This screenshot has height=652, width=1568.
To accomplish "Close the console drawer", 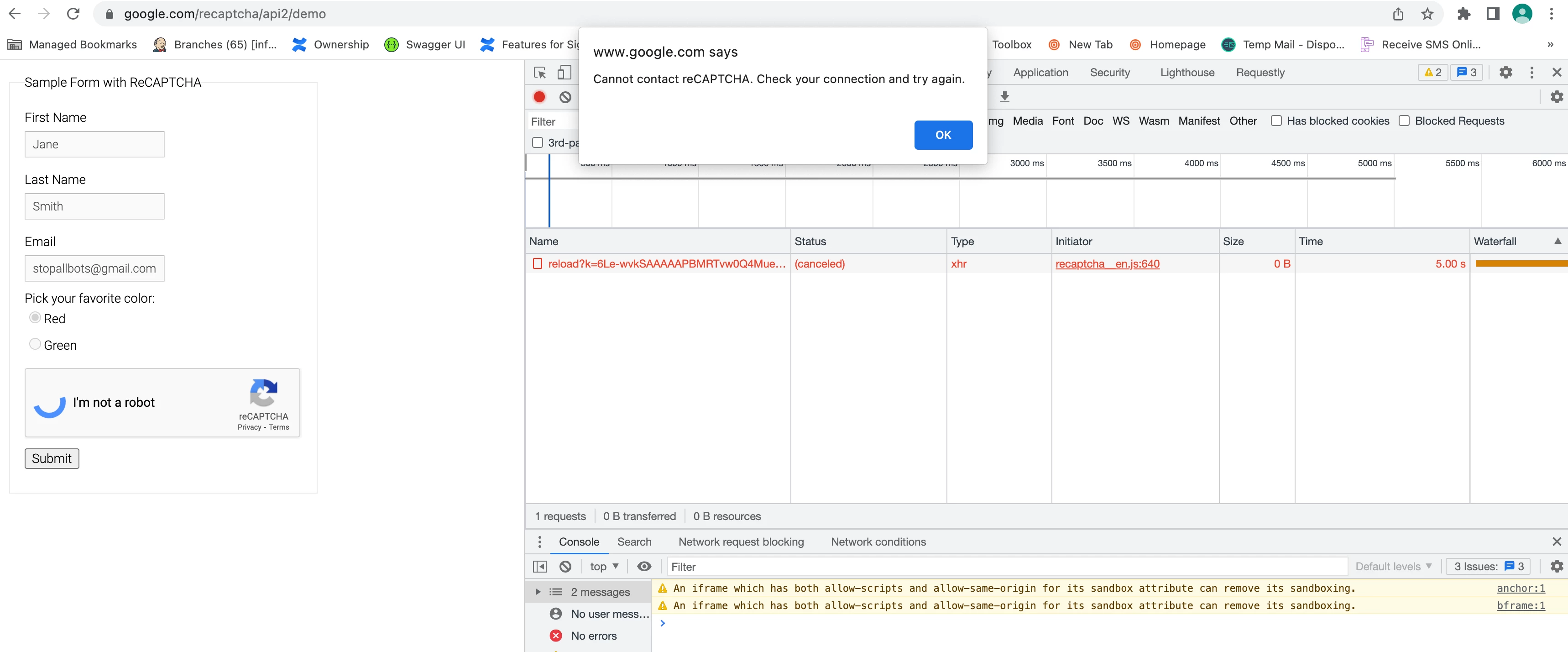I will [x=1557, y=542].
